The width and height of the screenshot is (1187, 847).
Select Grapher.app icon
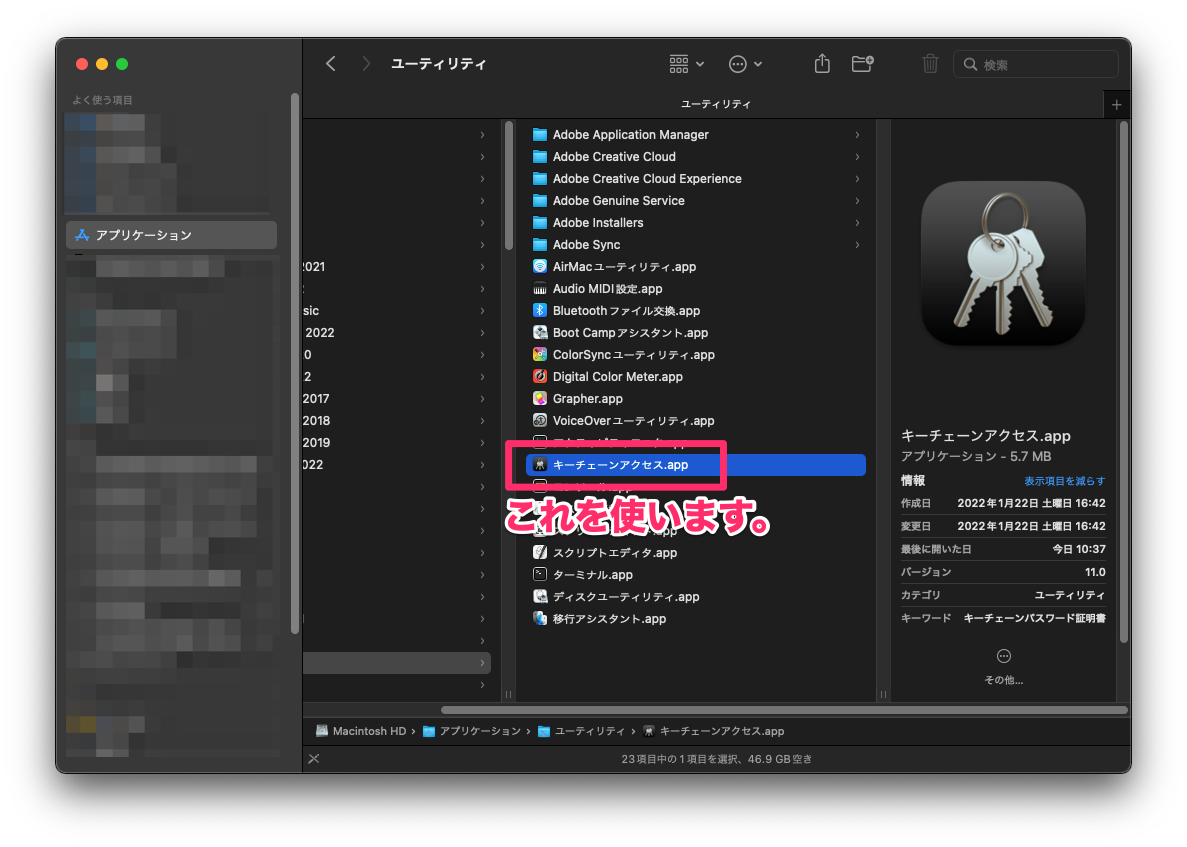(540, 398)
